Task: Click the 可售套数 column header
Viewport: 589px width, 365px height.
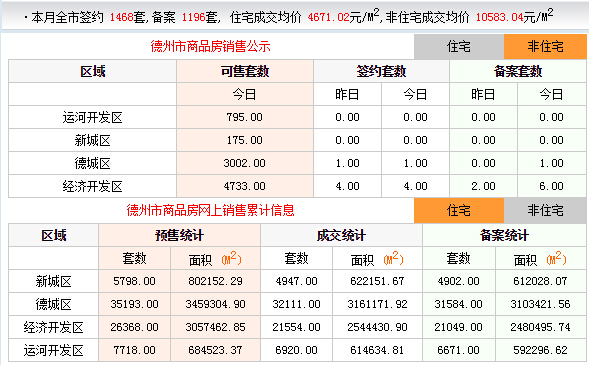Action: (245, 71)
